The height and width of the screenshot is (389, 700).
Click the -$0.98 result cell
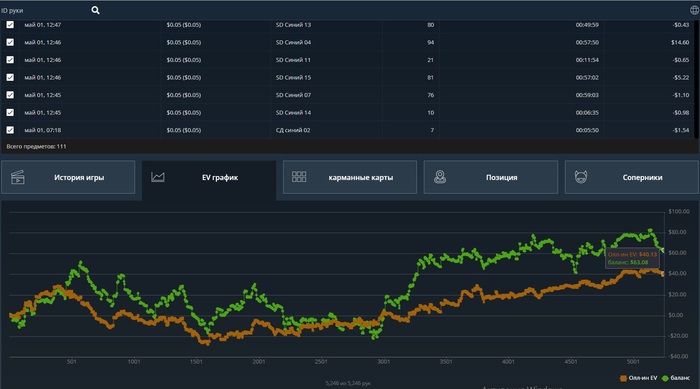[681, 113]
